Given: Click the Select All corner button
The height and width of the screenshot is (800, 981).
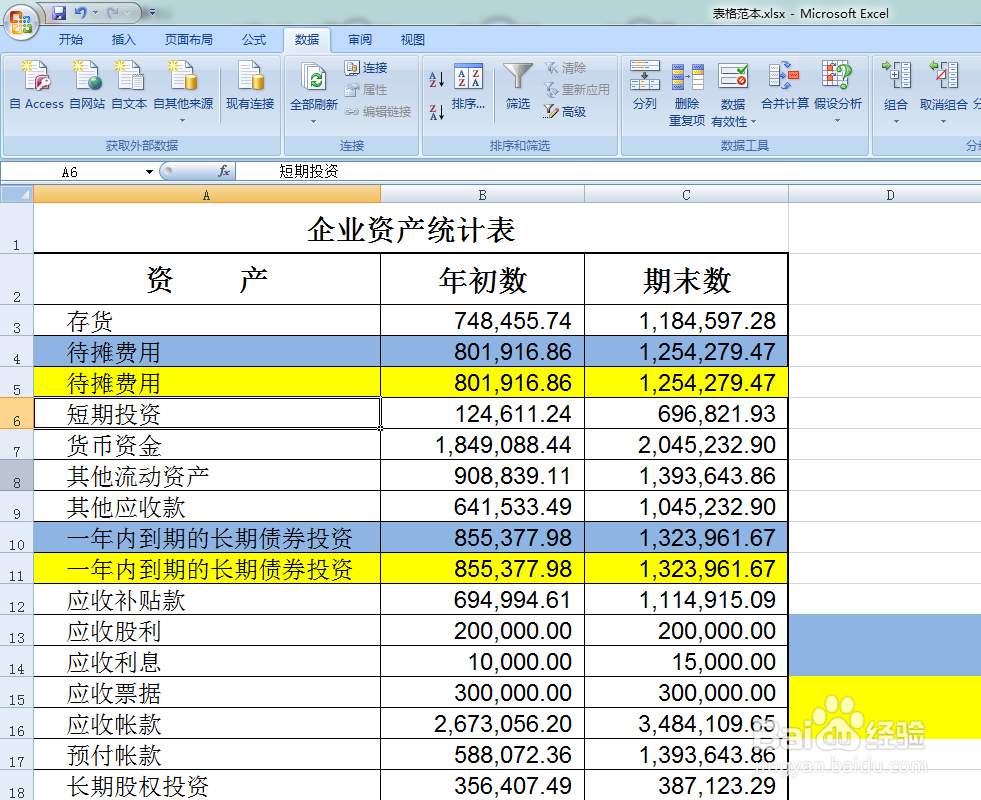Looking at the screenshot, I should 17,194.
